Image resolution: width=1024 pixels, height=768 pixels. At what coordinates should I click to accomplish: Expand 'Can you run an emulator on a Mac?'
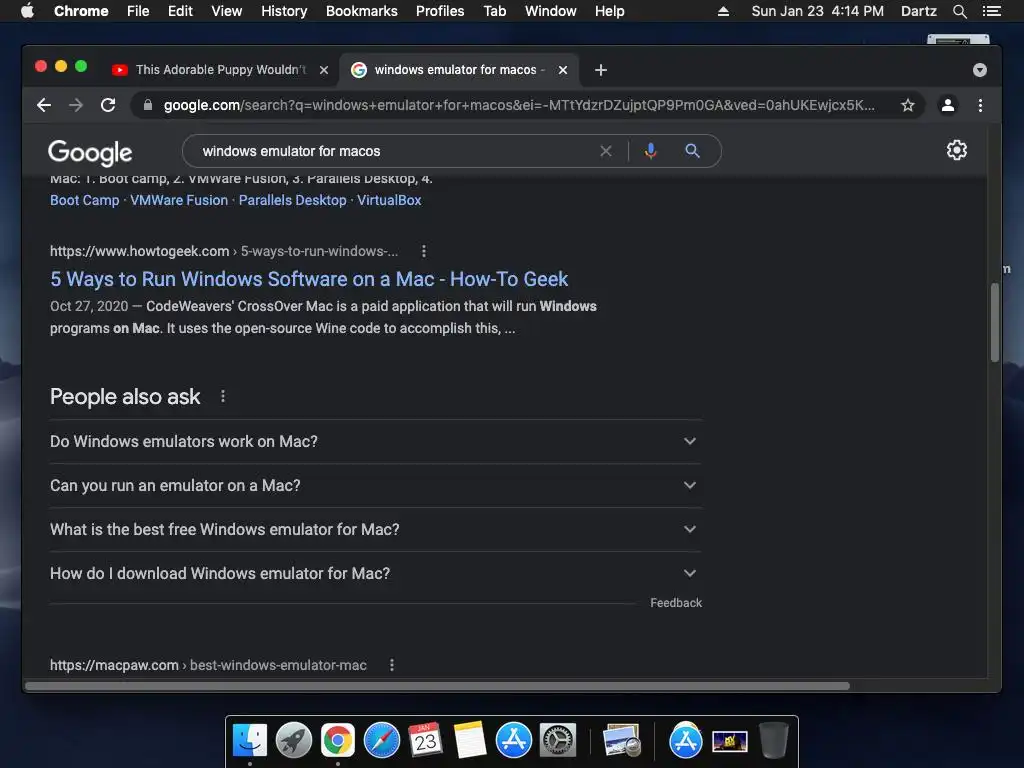click(376, 486)
